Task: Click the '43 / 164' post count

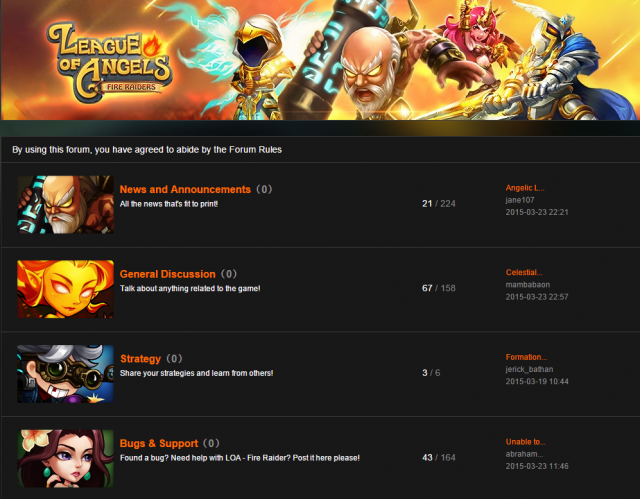Action: 439,457
